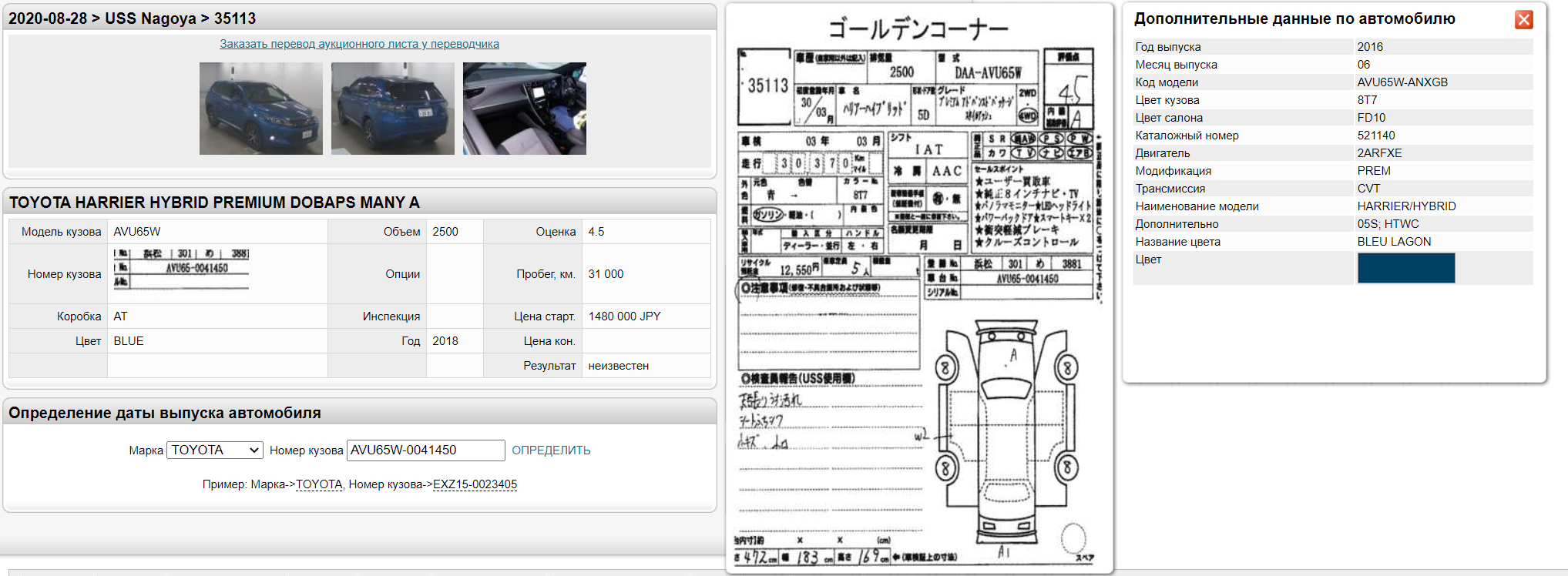Image resolution: width=1568 pixels, height=576 pixels.
Task: Open the front view car photo thumbnail
Action: (x=260, y=109)
